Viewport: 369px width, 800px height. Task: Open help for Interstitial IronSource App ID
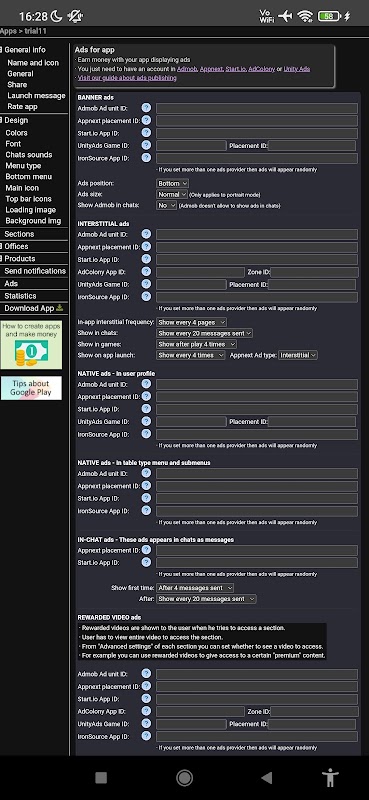click(146, 296)
